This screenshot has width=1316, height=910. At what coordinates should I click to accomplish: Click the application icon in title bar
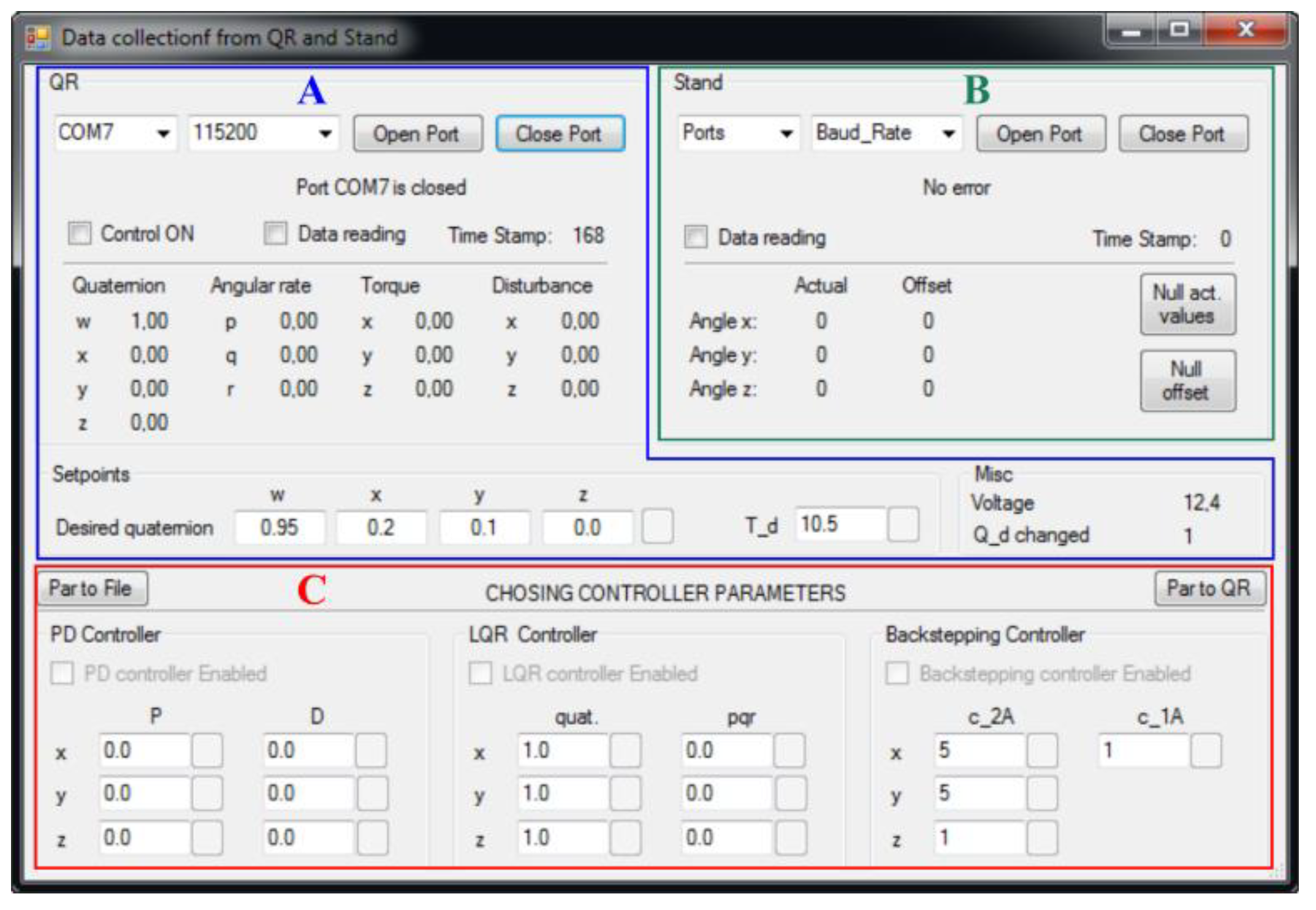point(38,38)
